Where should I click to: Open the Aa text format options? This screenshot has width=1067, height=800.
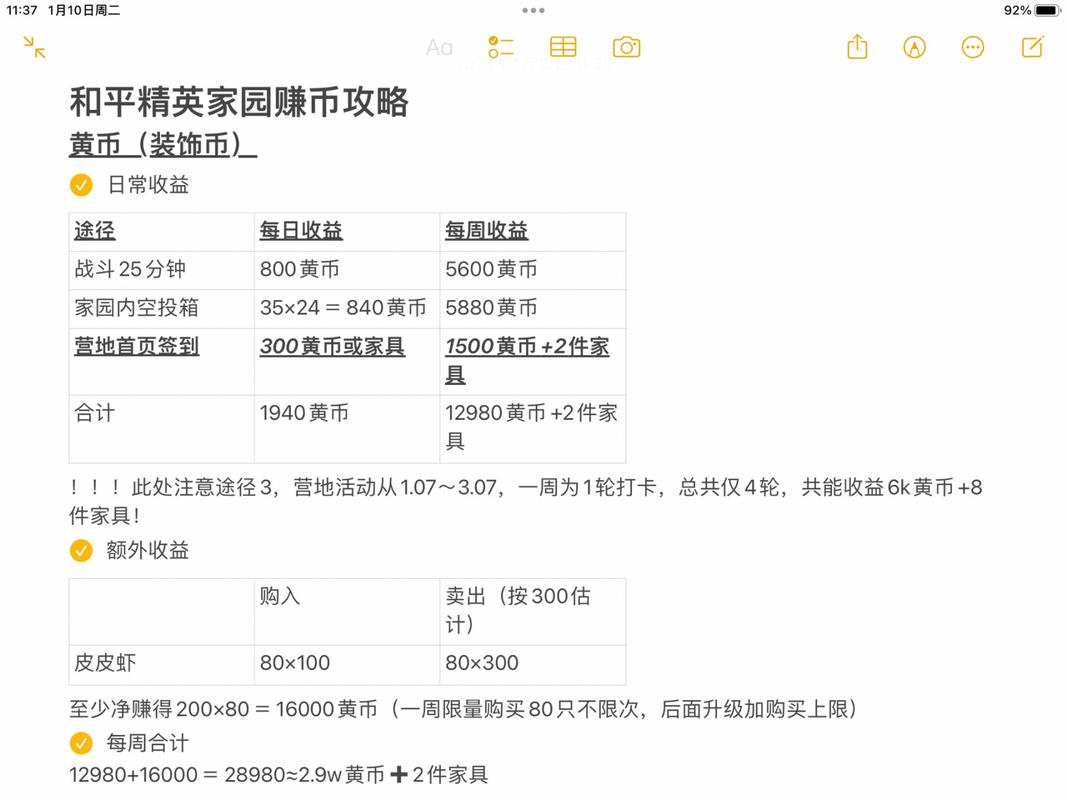[x=440, y=48]
